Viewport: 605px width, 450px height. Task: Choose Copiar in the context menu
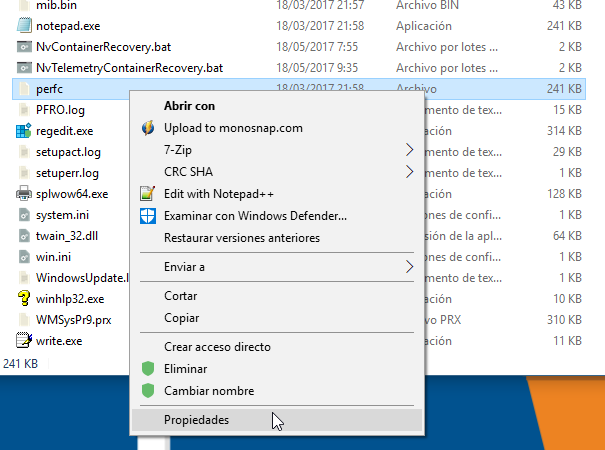[182, 318]
